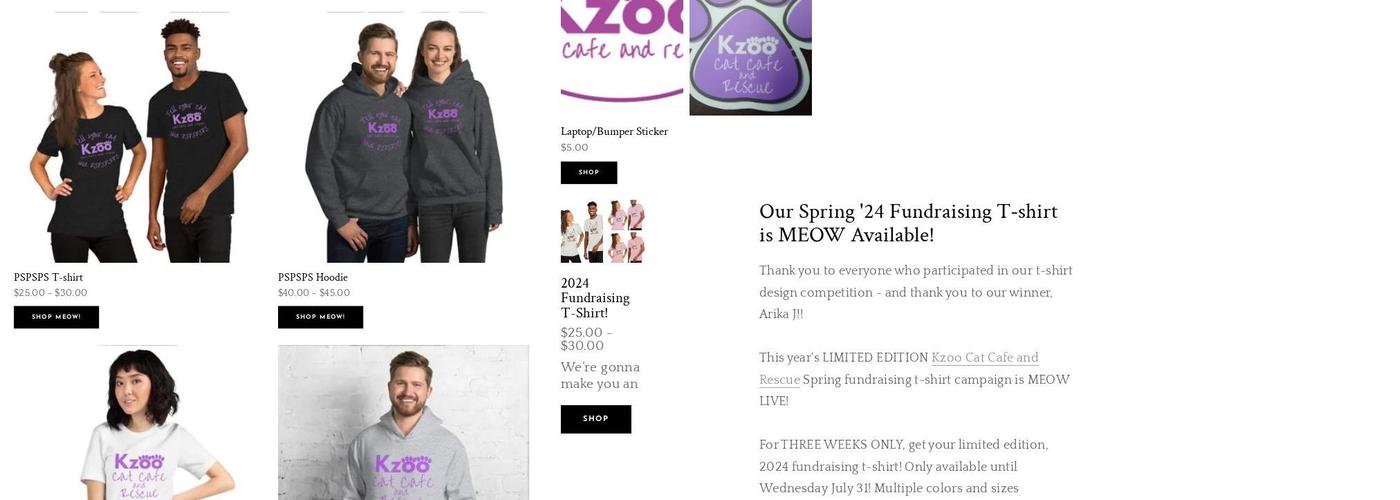Click the PSPSPS T-shirt product title
1400x500 pixels.
click(x=48, y=278)
